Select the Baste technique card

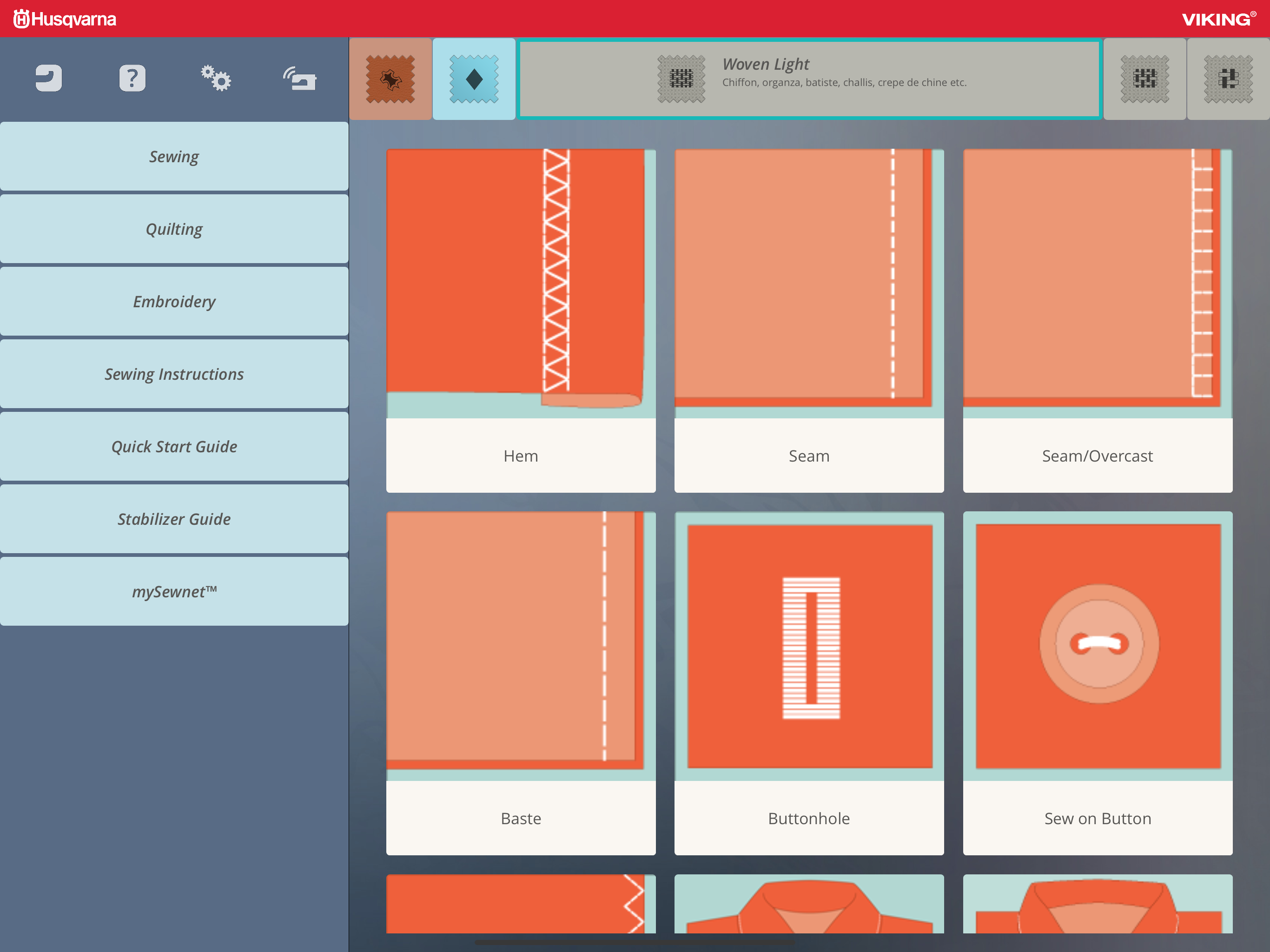[x=521, y=683]
